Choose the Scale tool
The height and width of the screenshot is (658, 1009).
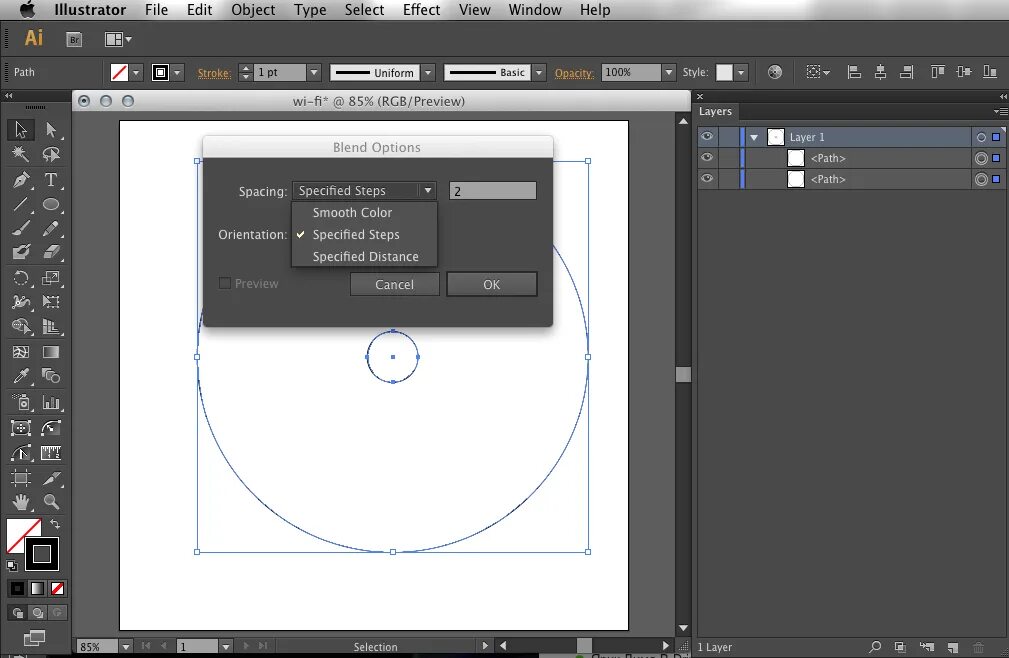tap(51, 278)
